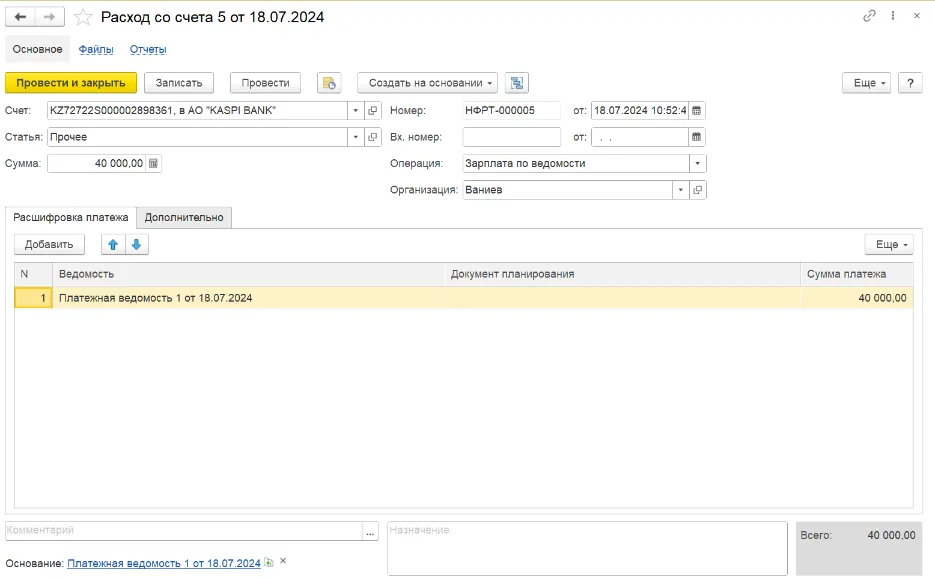Copy link to document icon
This screenshot has height=578, width=935.
pos(869,16)
